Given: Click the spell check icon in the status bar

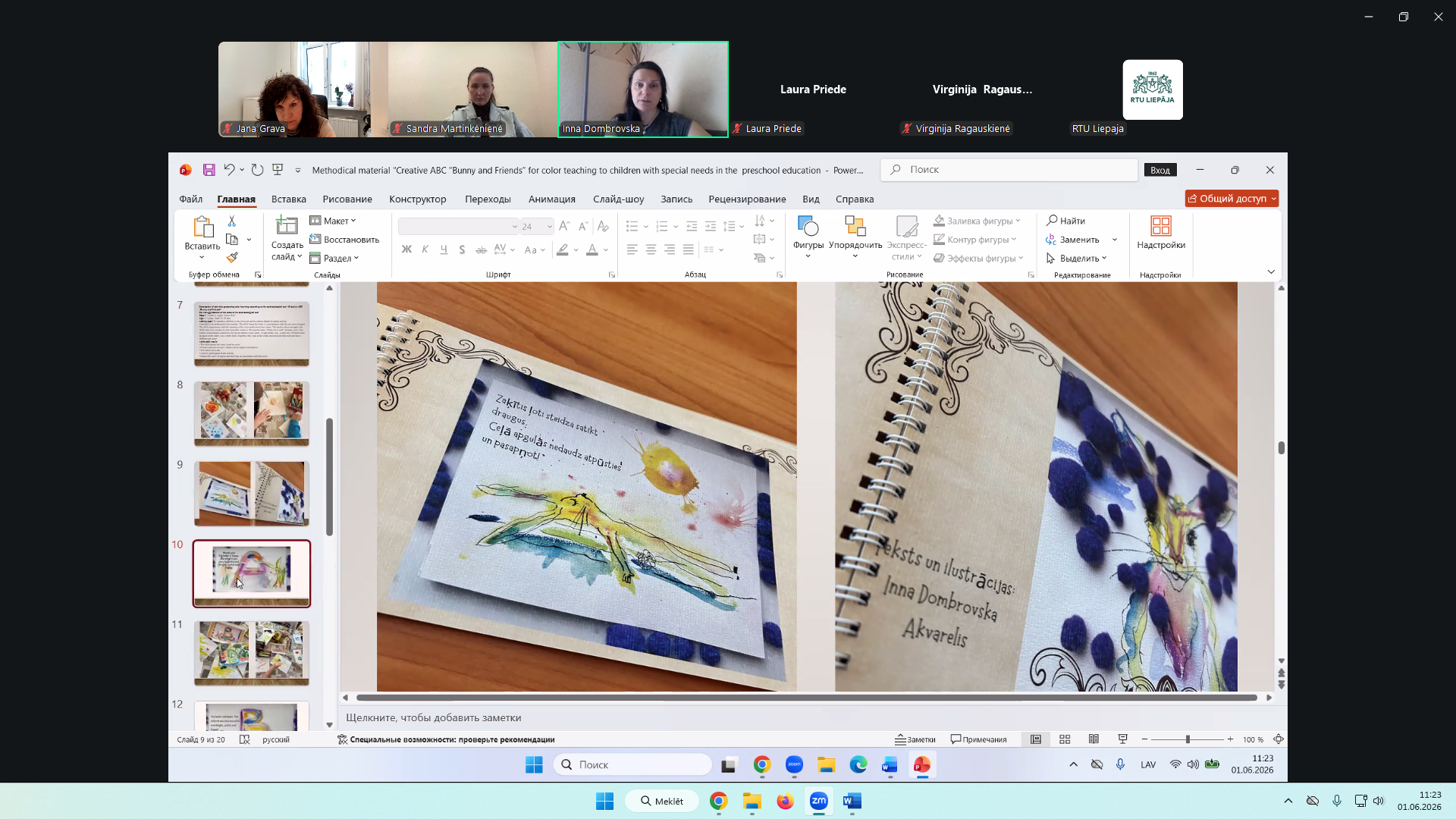Looking at the screenshot, I should [244, 739].
